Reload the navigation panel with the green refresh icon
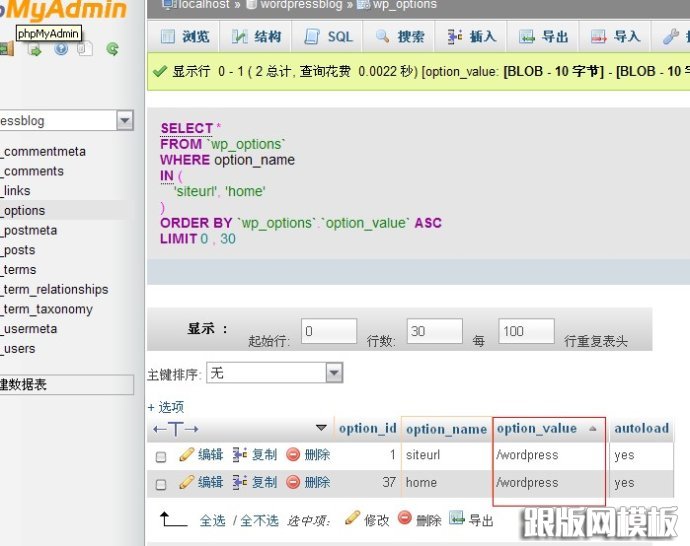The width and height of the screenshot is (690, 546). click(113, 48)
